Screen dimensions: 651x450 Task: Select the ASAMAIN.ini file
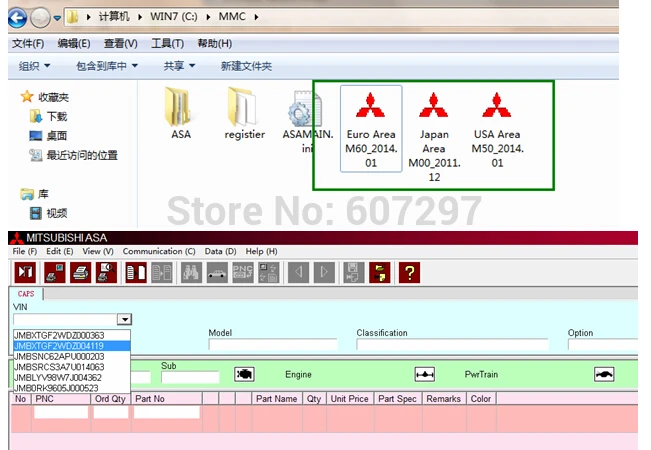308,120
